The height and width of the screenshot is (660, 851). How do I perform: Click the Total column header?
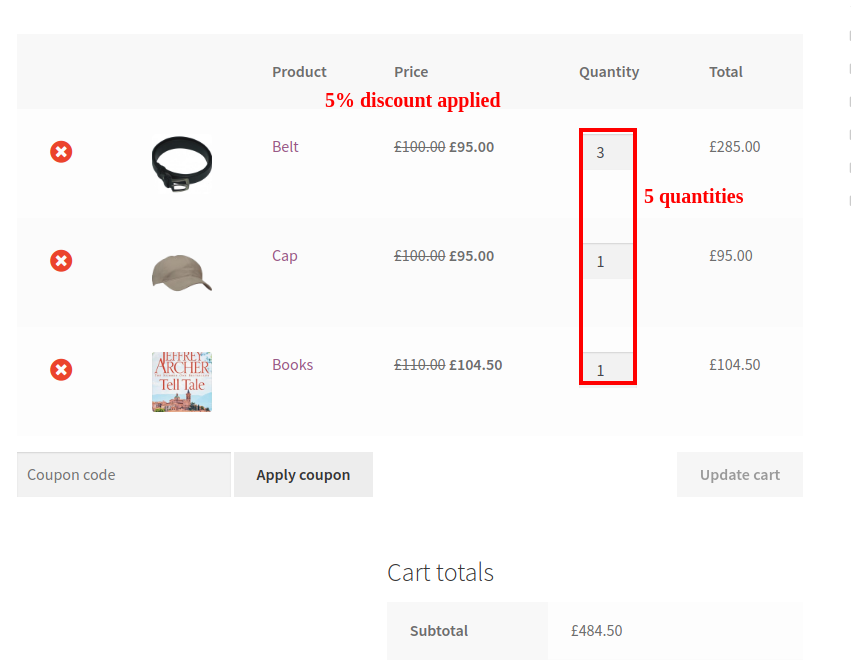point(726,72)
